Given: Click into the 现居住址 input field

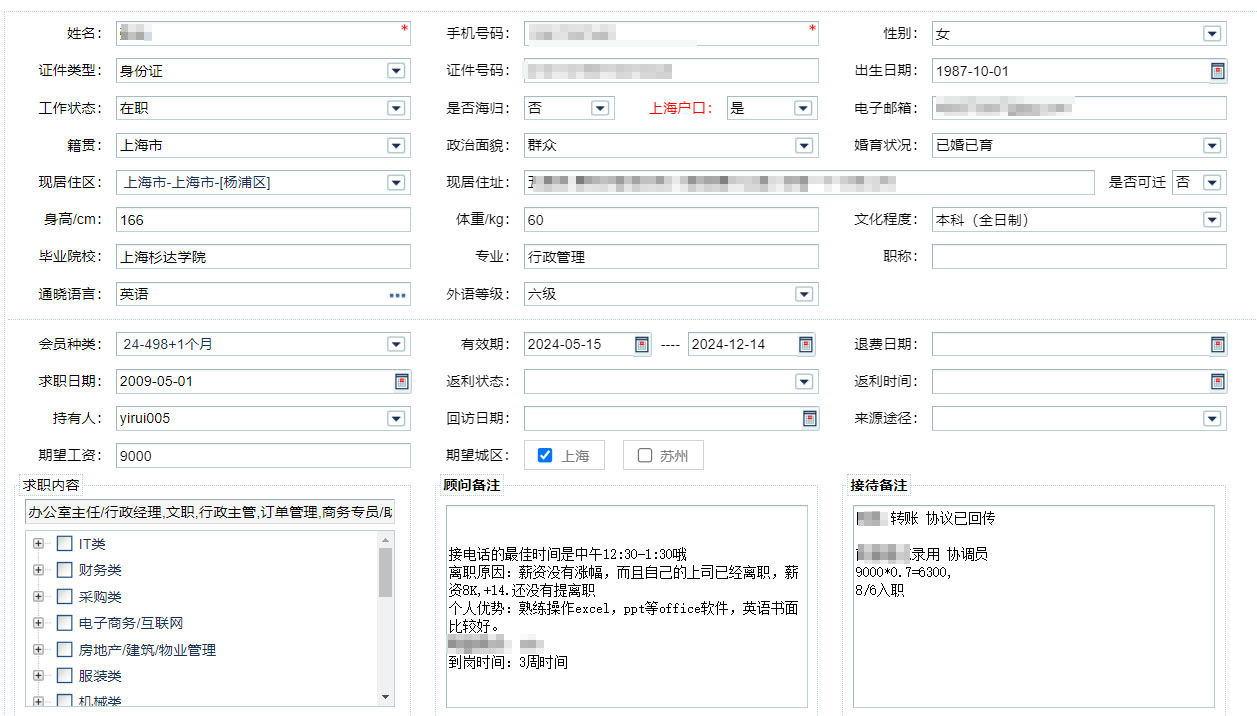Looking at the screenshot, I should (x=809, y=183).
